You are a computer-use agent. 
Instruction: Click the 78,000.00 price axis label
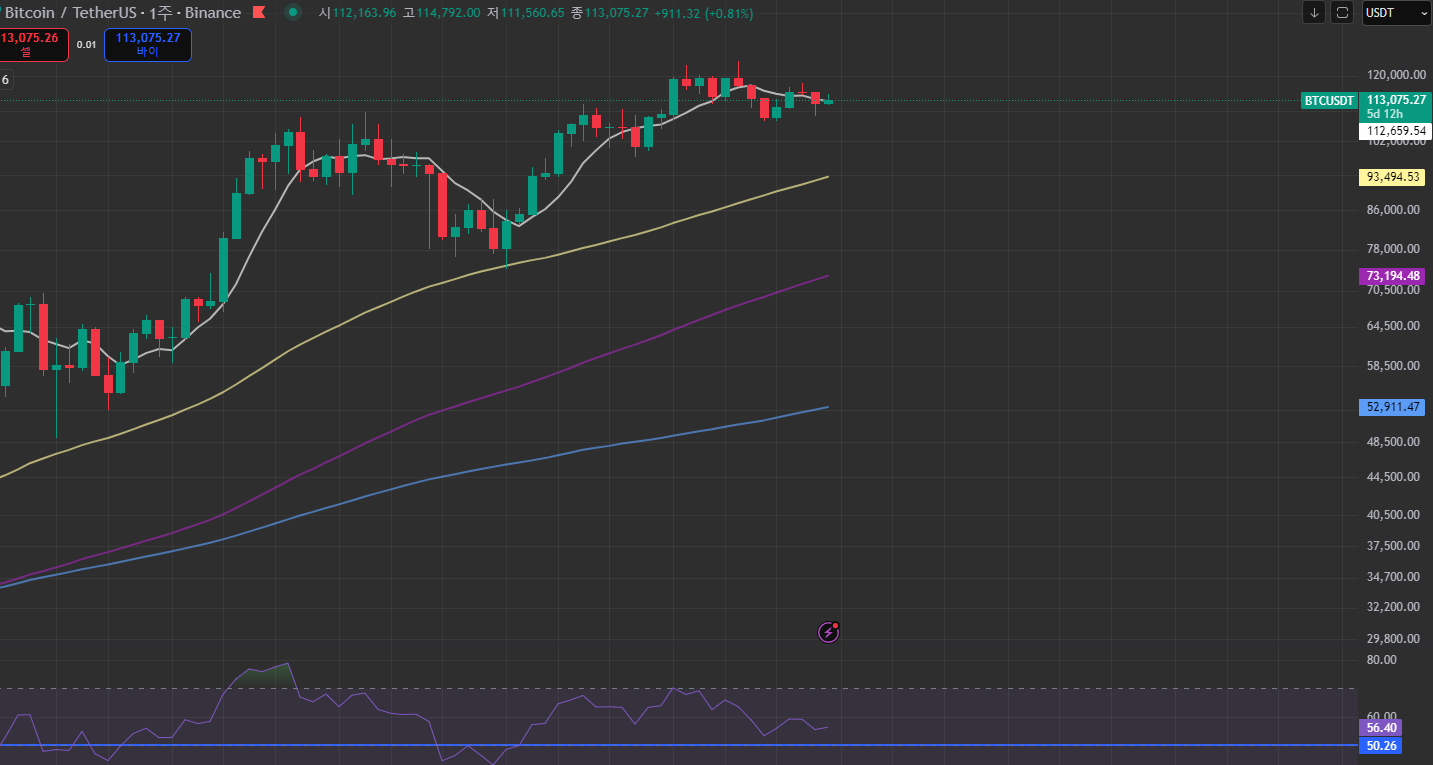coord(1394,249)
